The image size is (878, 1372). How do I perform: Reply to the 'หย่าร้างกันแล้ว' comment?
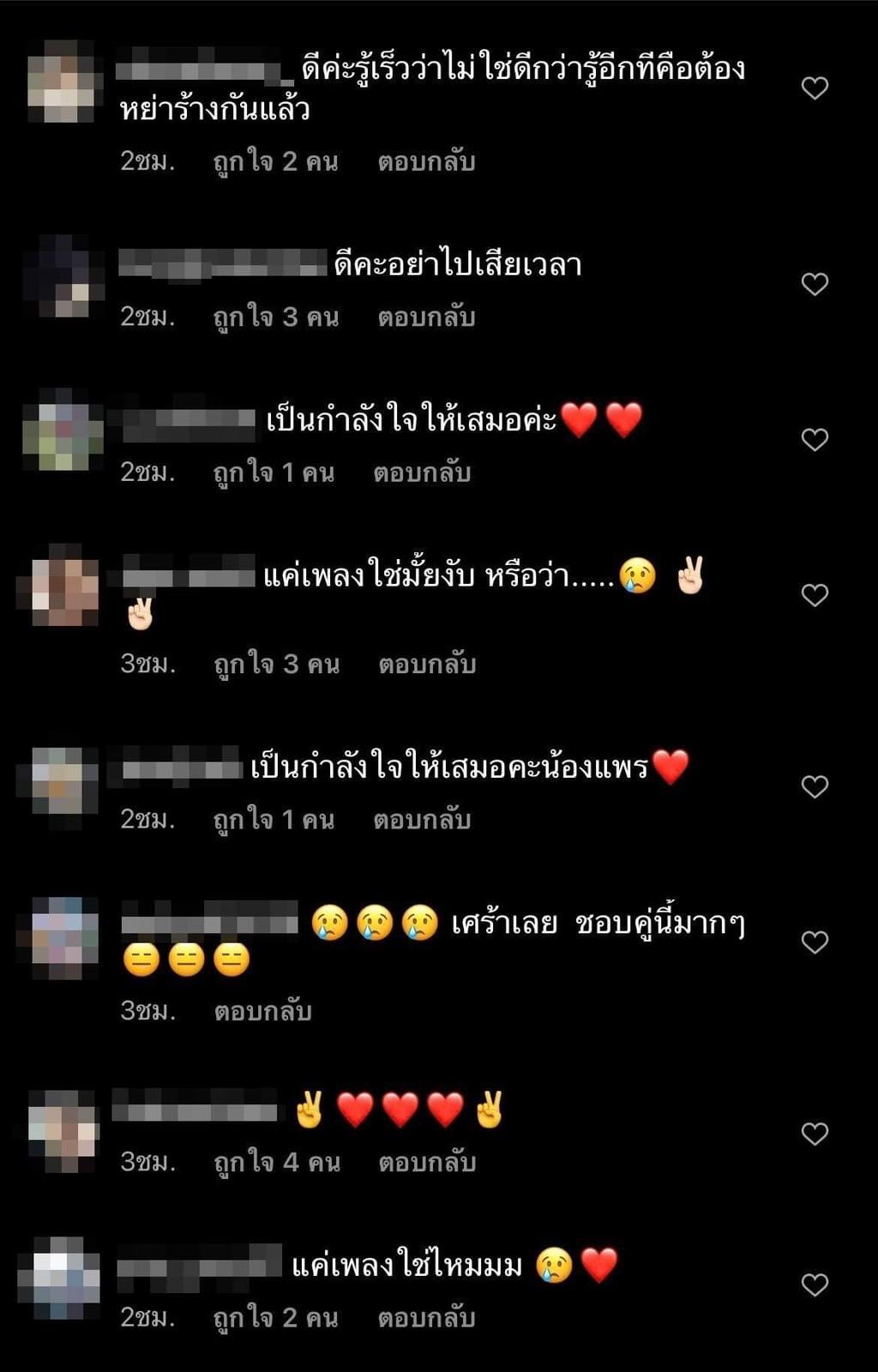(426, 161)
